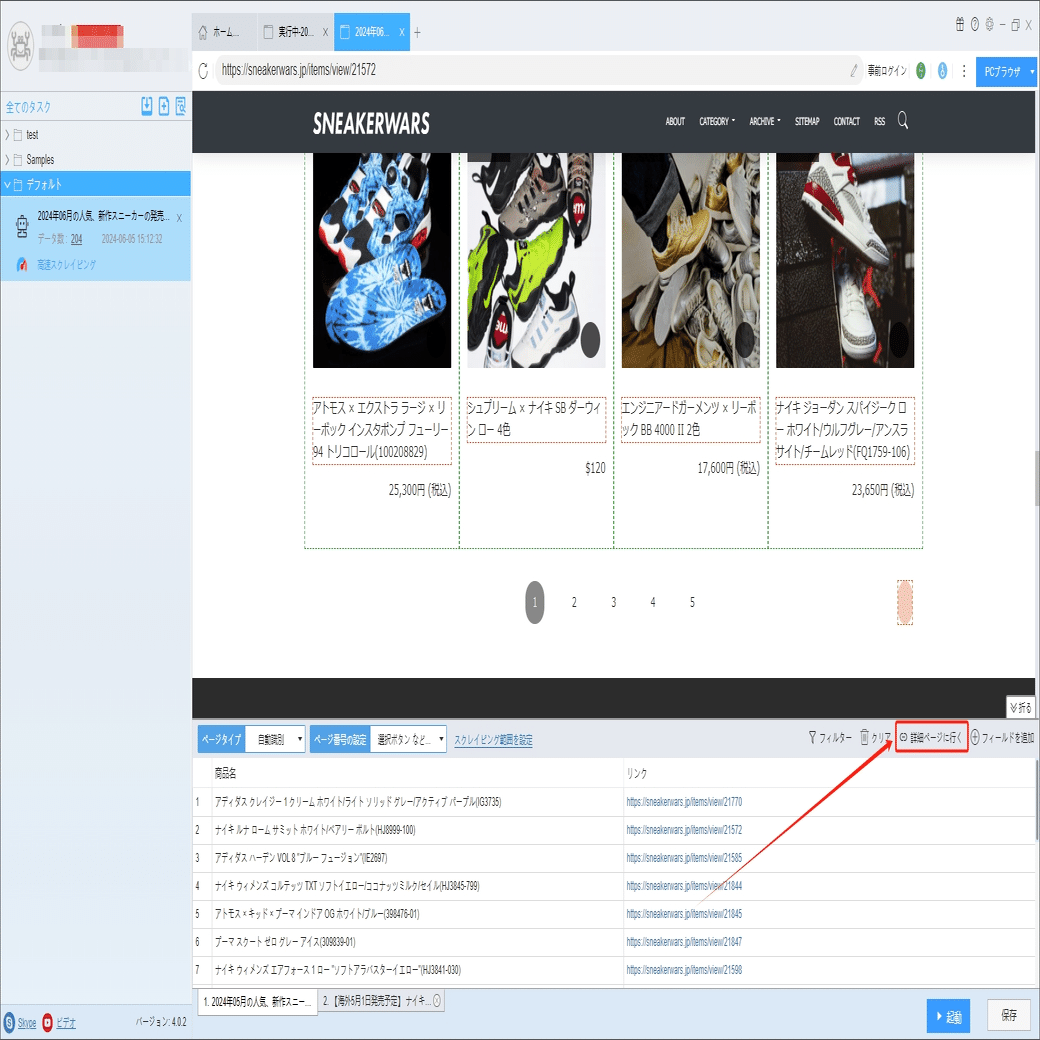Click the 起動 start button
This screenshot has width=1040, height=1040.
(x=948, y=1015)
